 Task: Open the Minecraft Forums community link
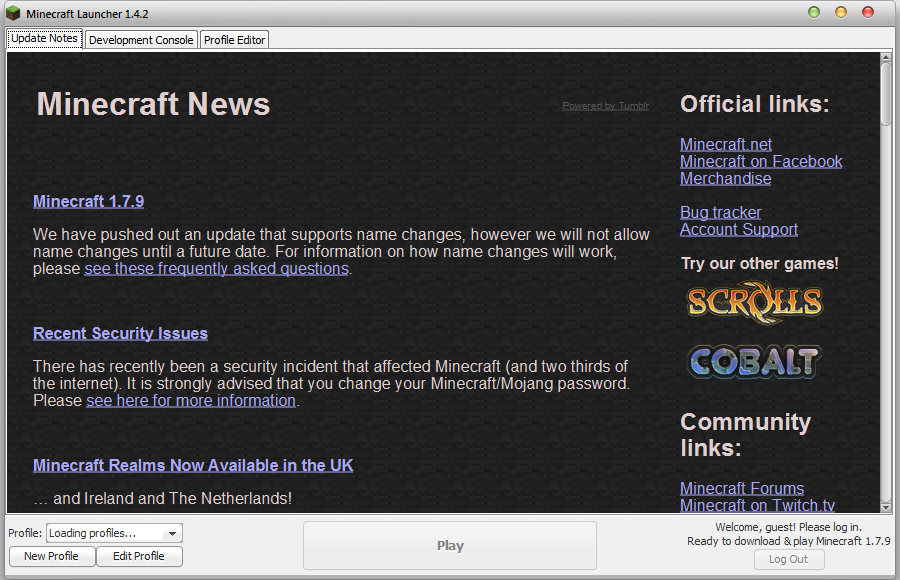tap(741, 488)
